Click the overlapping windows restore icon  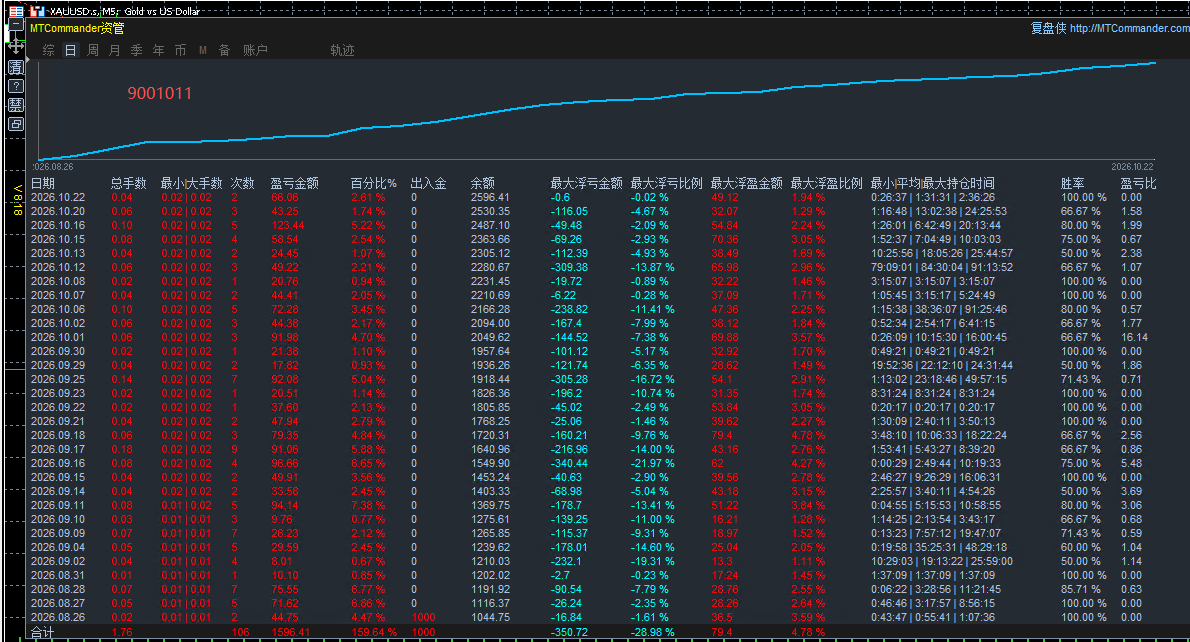pos(16,124)
